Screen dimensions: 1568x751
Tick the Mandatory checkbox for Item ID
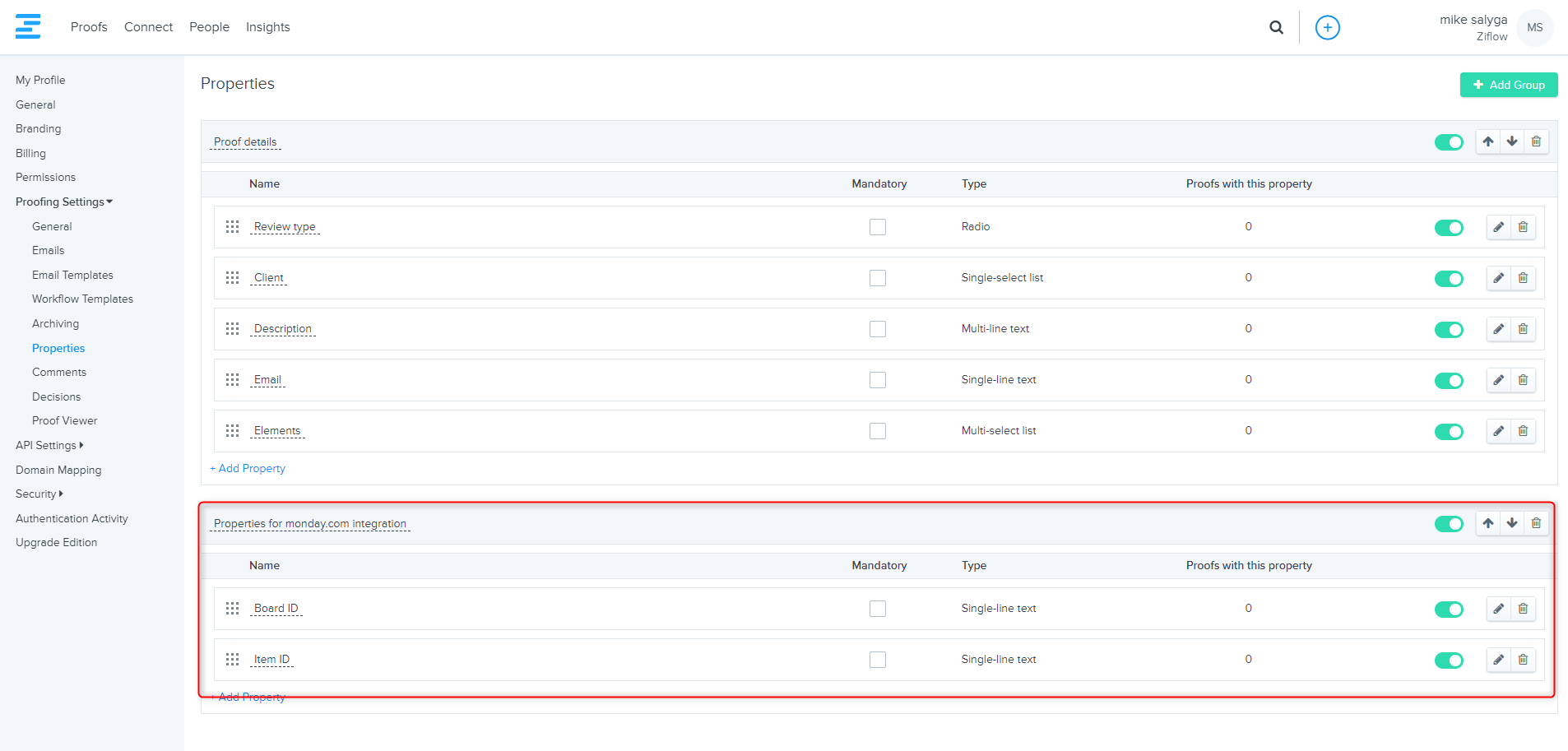[878, 660]
